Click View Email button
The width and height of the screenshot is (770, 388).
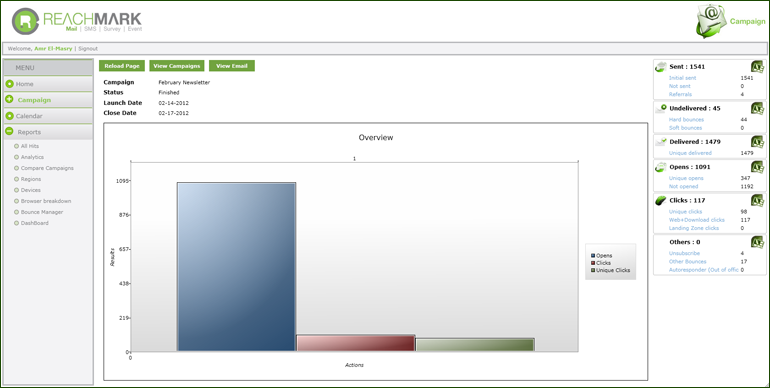point(232,66)
